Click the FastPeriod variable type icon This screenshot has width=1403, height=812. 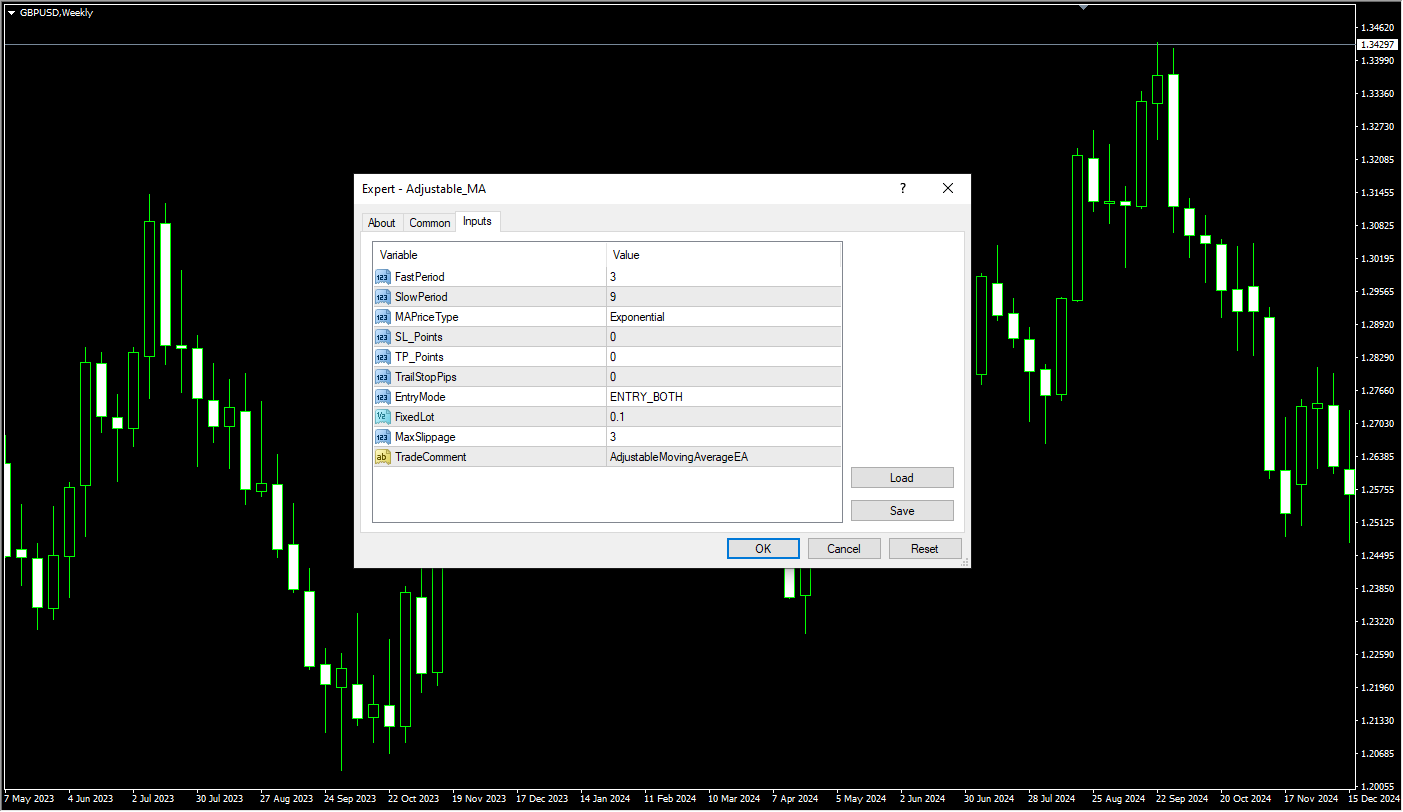tap(382, 277)
